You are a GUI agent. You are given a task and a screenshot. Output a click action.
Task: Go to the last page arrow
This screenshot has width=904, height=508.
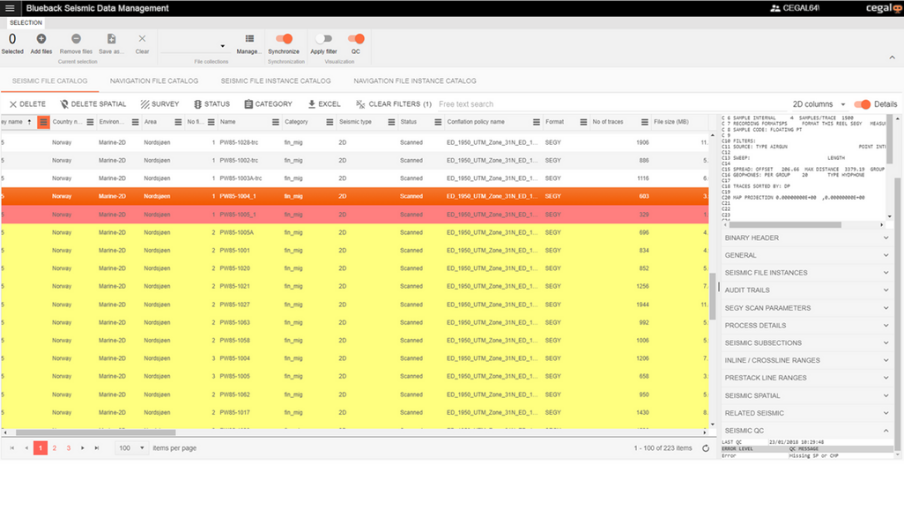[96, 448]
